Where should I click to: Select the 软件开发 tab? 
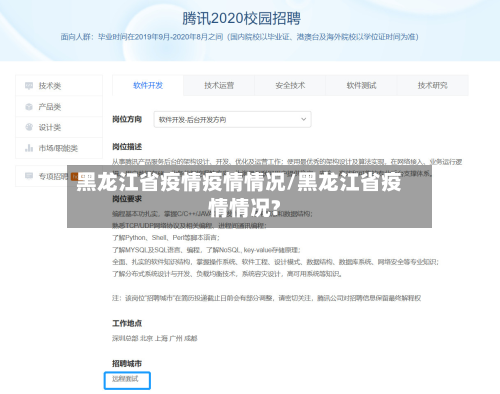[148, 86]
